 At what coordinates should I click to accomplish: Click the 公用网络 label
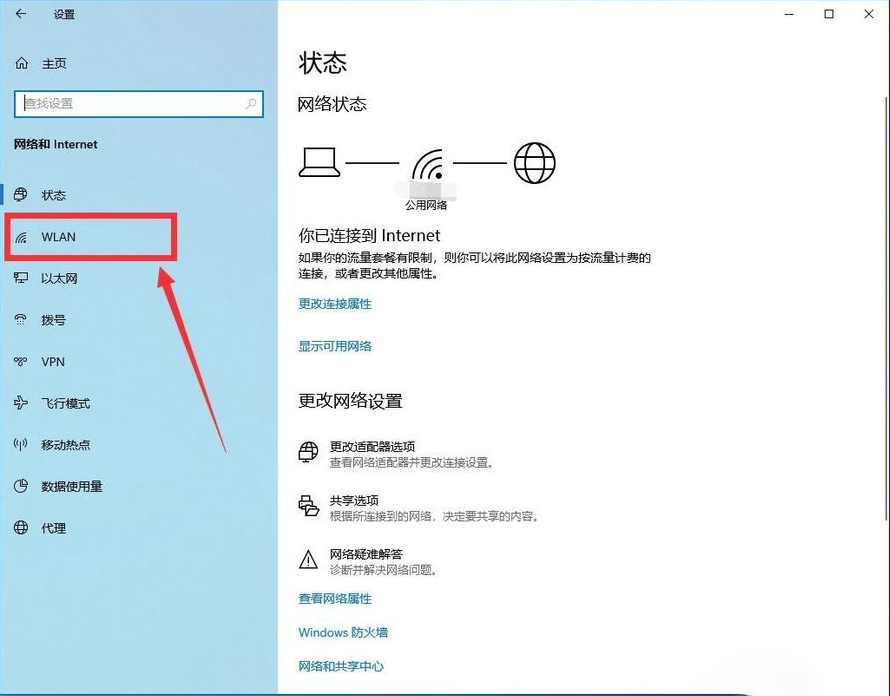tap(426, 205)
